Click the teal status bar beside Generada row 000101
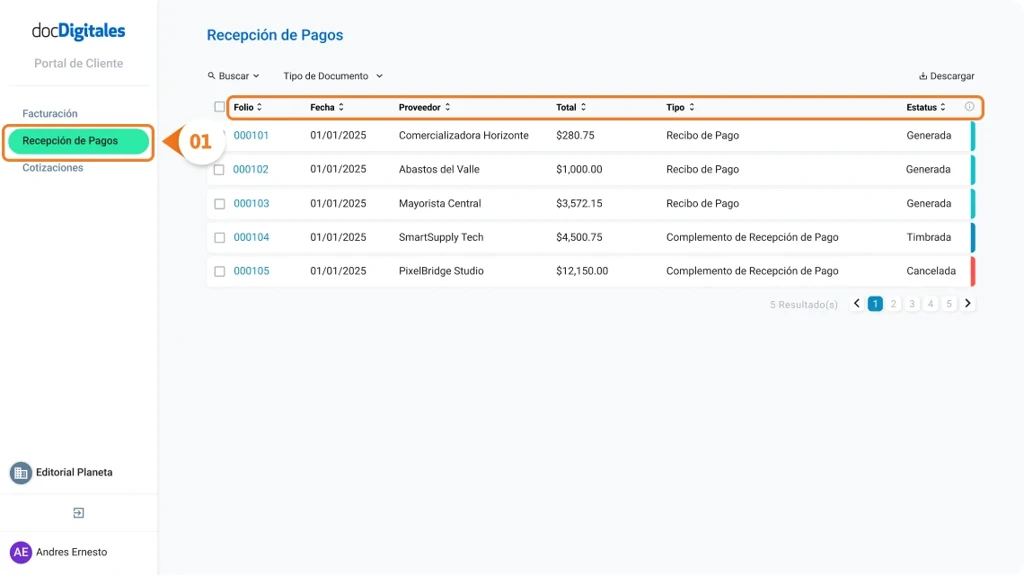This screenshot has height=576, width=1024. pos(974,135)
